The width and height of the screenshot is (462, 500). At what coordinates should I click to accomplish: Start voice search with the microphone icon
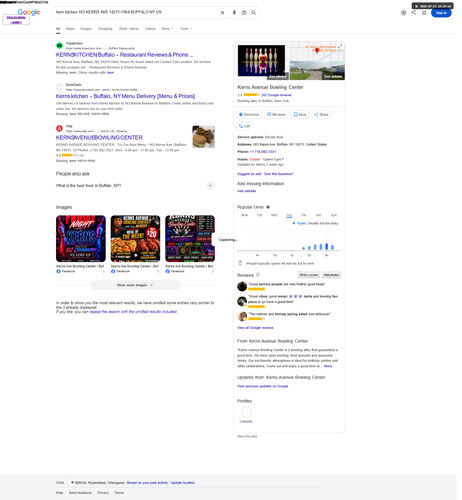pos(234,13)
